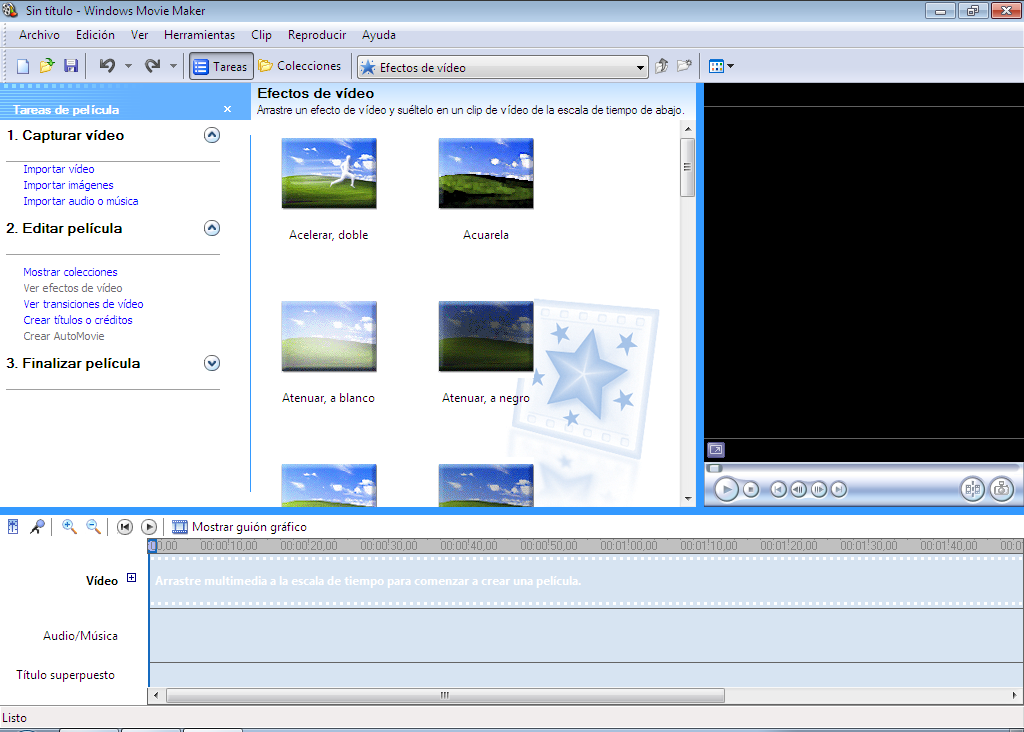
Task: Click the timeline horizontal scrollbar thumb
Action: pos(445,695)
